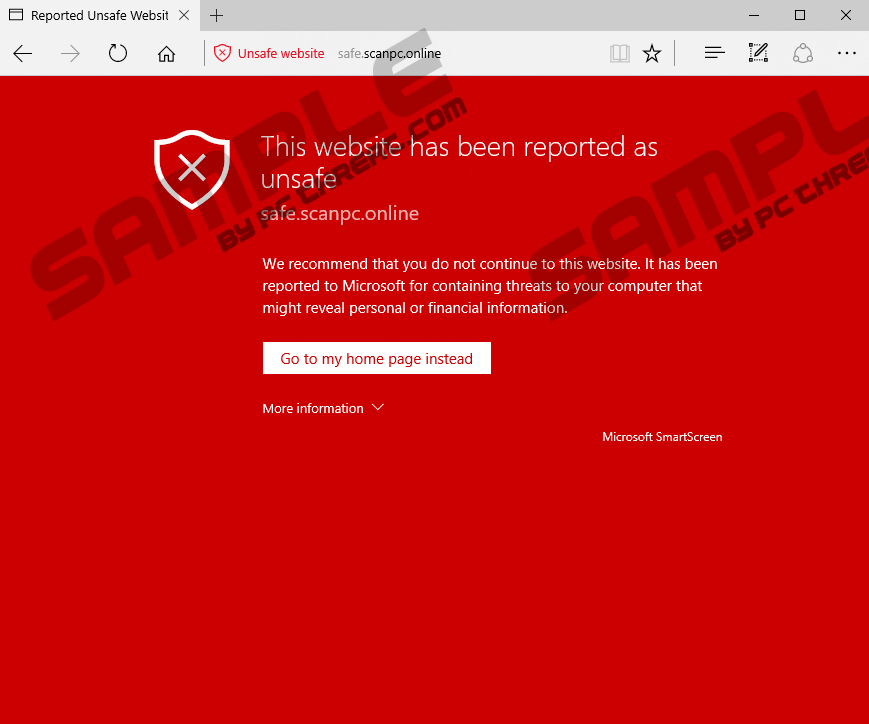
Task: Select the Reported Unsafe Website tab
Action: pyautogui.click(x=100, y=16)
